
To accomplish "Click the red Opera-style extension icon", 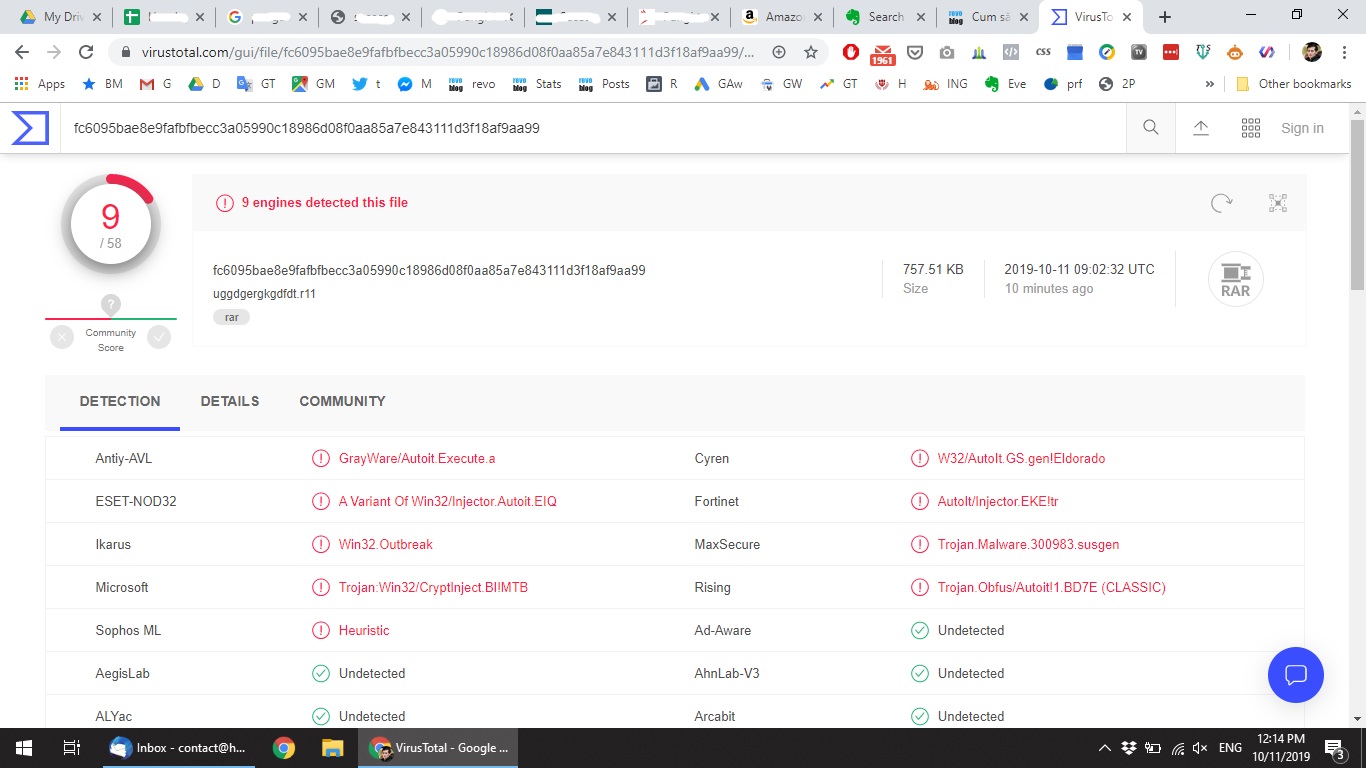I will point(850,52).
